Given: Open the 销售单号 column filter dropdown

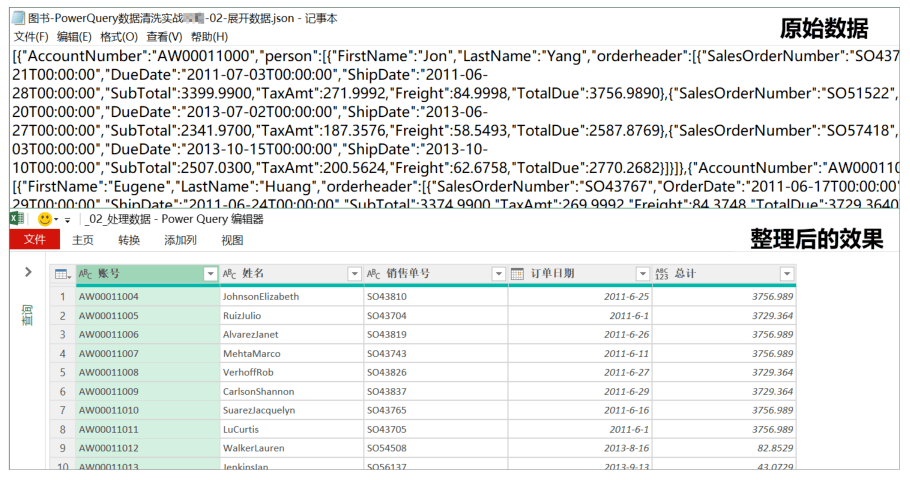Looking at the screenshot, I should [499, 274].
